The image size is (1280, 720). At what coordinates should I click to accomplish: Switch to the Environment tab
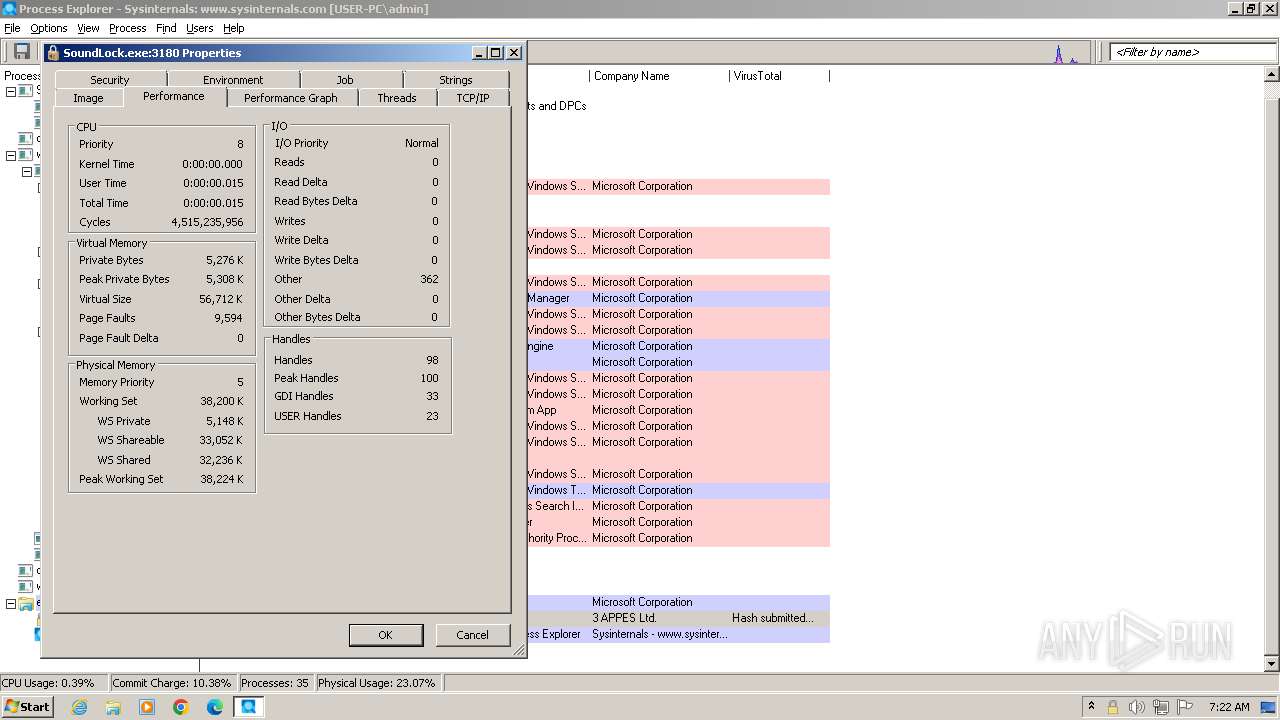(x=233, y=80)
